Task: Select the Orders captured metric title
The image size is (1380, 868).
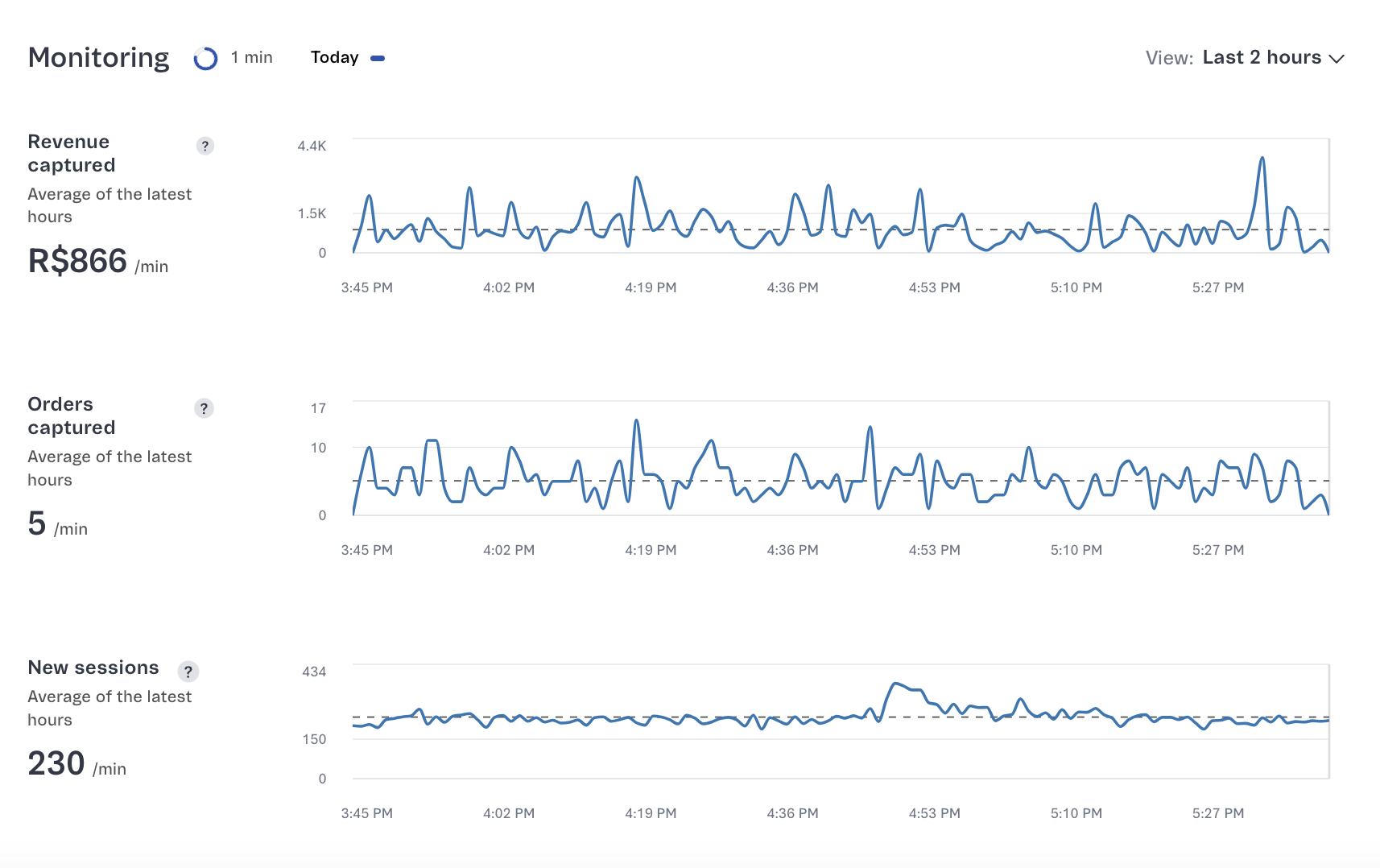Action: point(72,415)
